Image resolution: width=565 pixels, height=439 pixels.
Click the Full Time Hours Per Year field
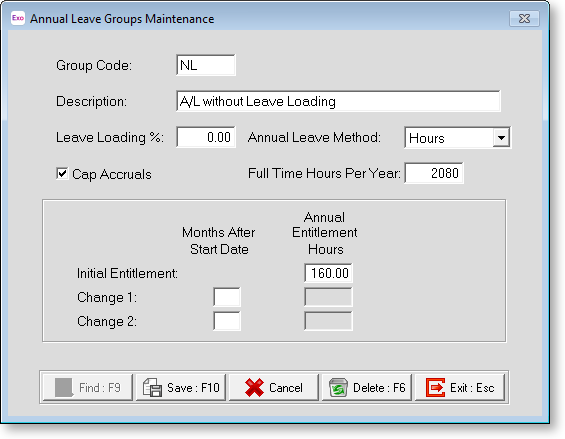click(x=434, y=173)
